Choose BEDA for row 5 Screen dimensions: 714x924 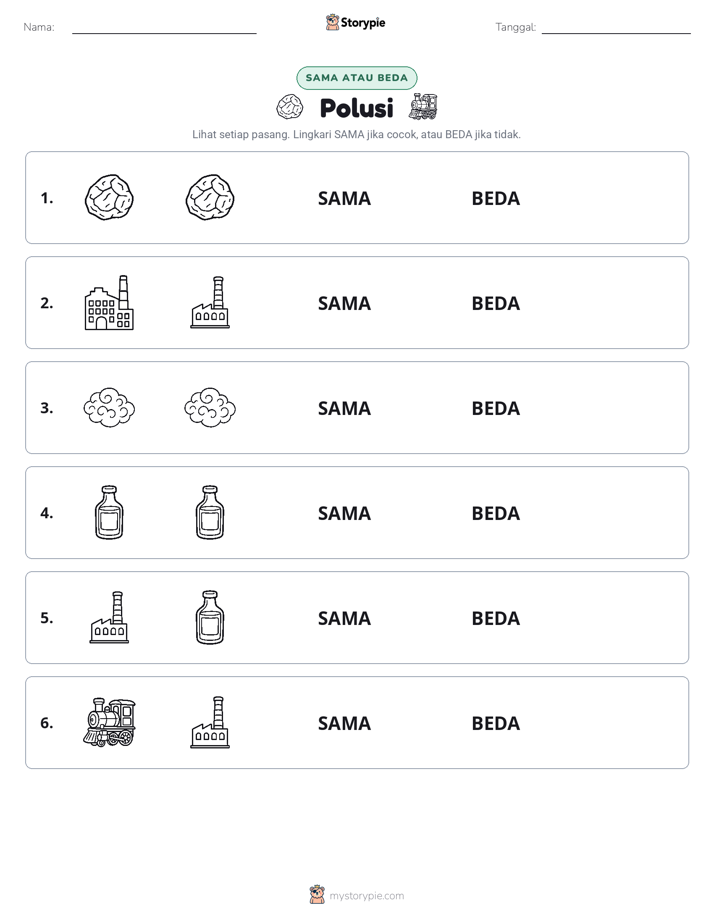495,618
